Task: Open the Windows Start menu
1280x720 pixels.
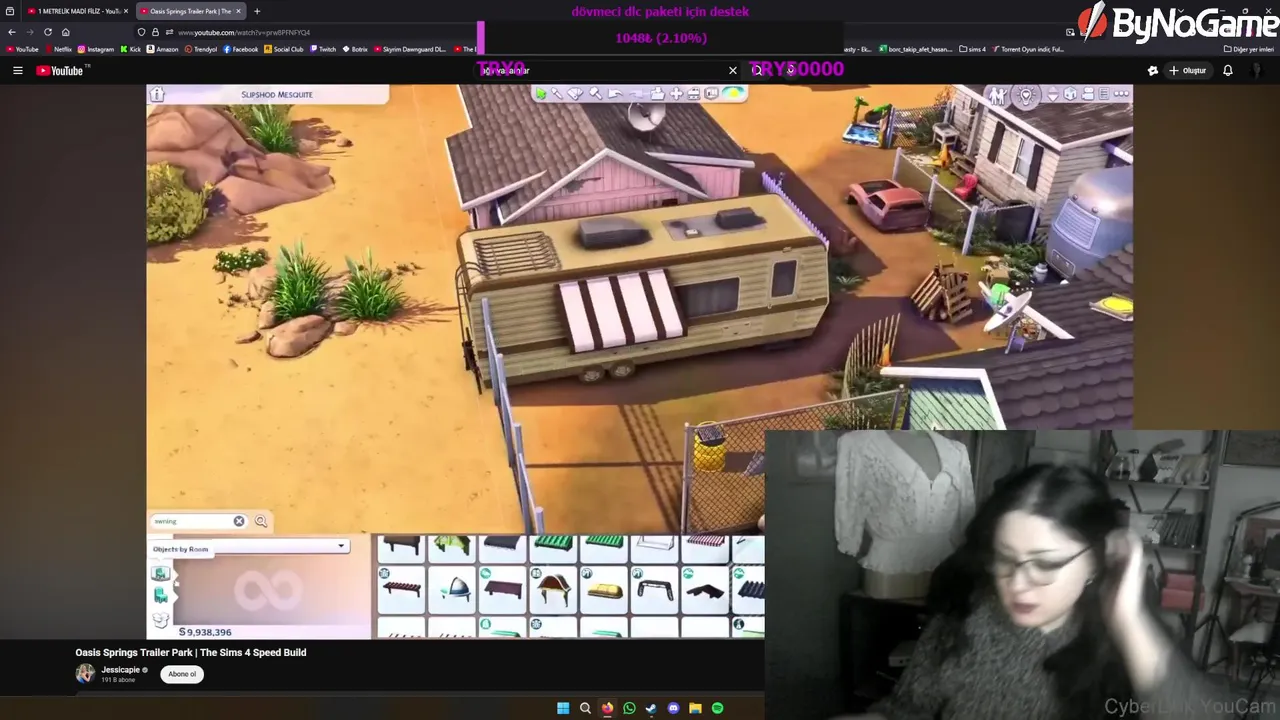Action: [563, 708]
